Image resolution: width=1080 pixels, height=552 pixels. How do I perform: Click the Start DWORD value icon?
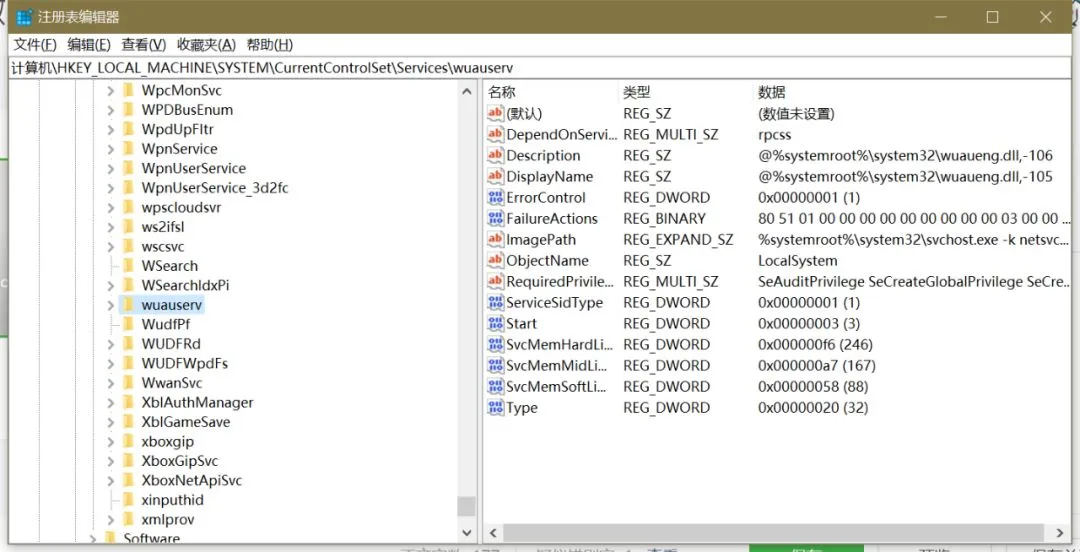pyautogui.click(x=495, y=324)
